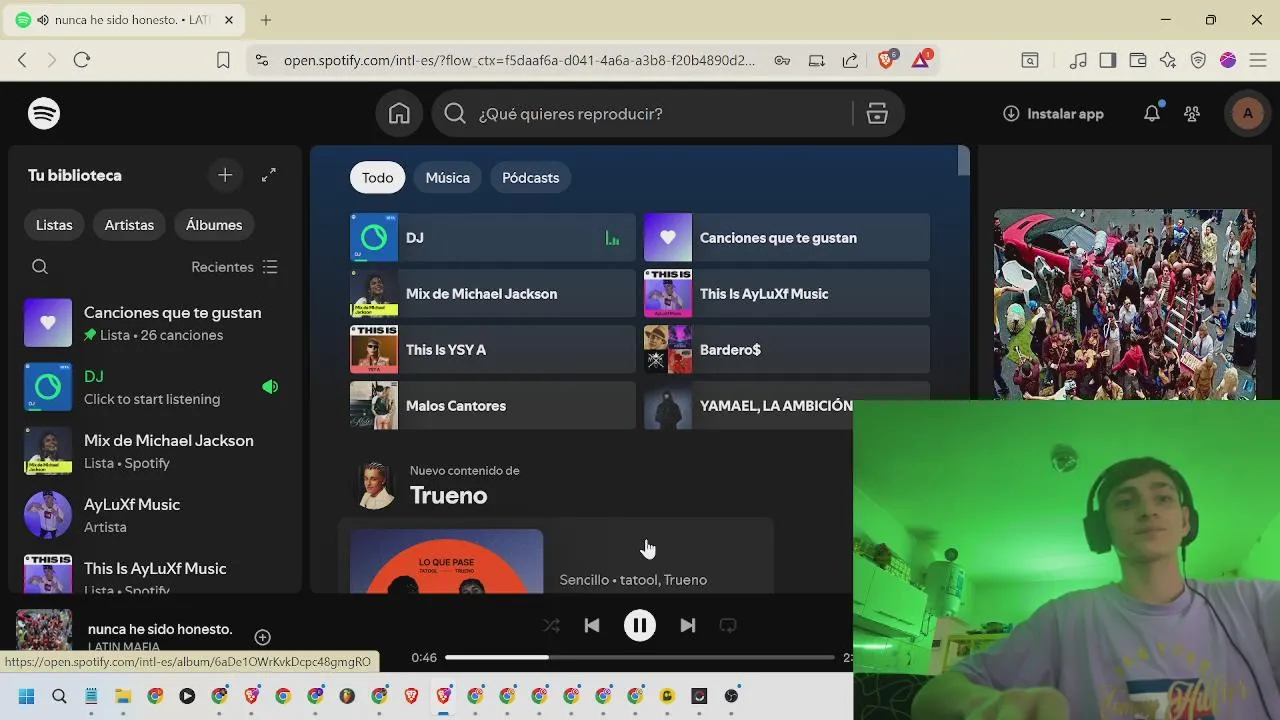Open the Windows Start menu

click(27, 696)
